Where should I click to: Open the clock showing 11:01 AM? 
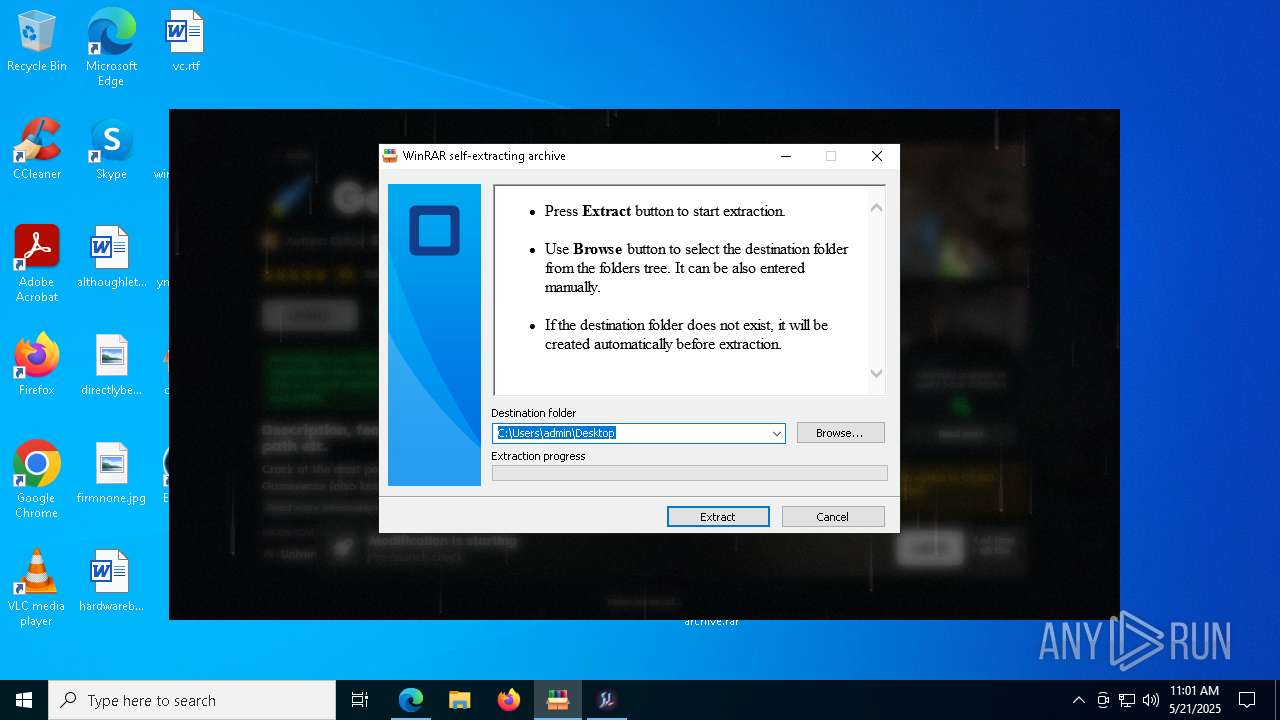1195,700
